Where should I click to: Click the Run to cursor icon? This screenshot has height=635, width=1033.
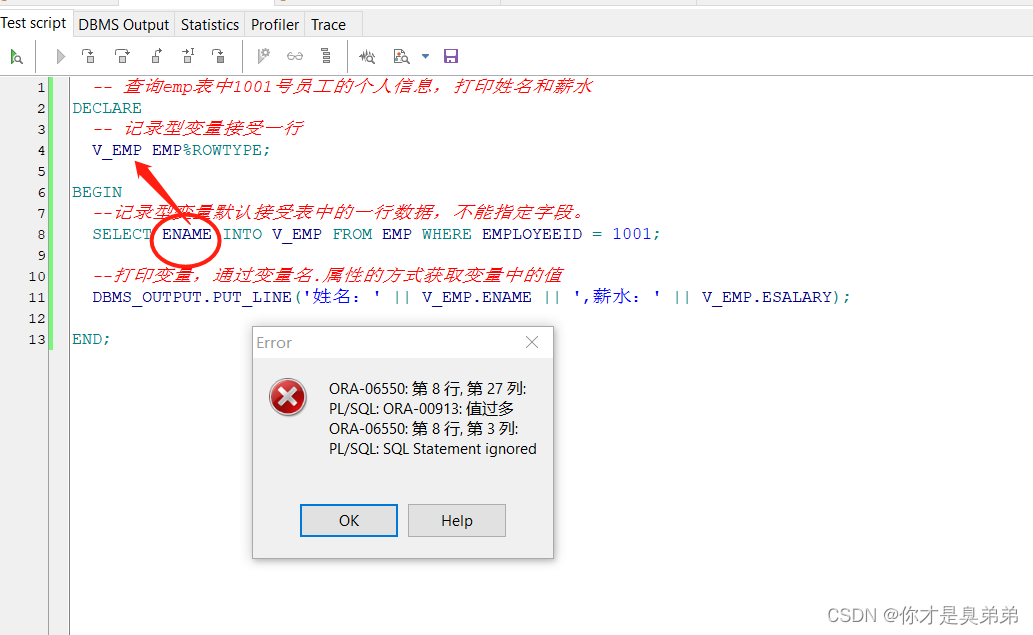click(188, 57)
